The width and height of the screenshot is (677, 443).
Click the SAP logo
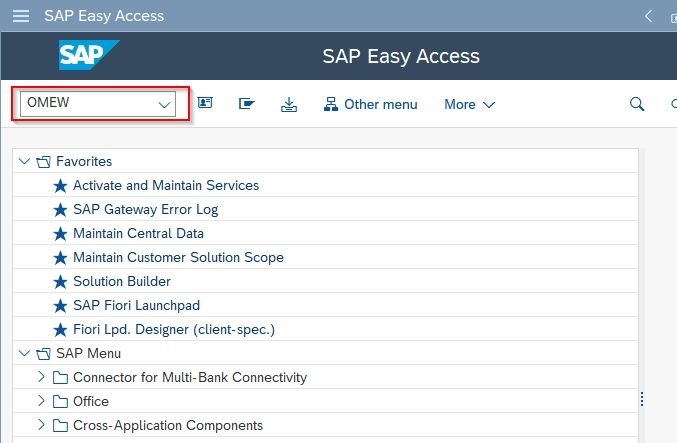pyautogui.click(x=89, y=55)
